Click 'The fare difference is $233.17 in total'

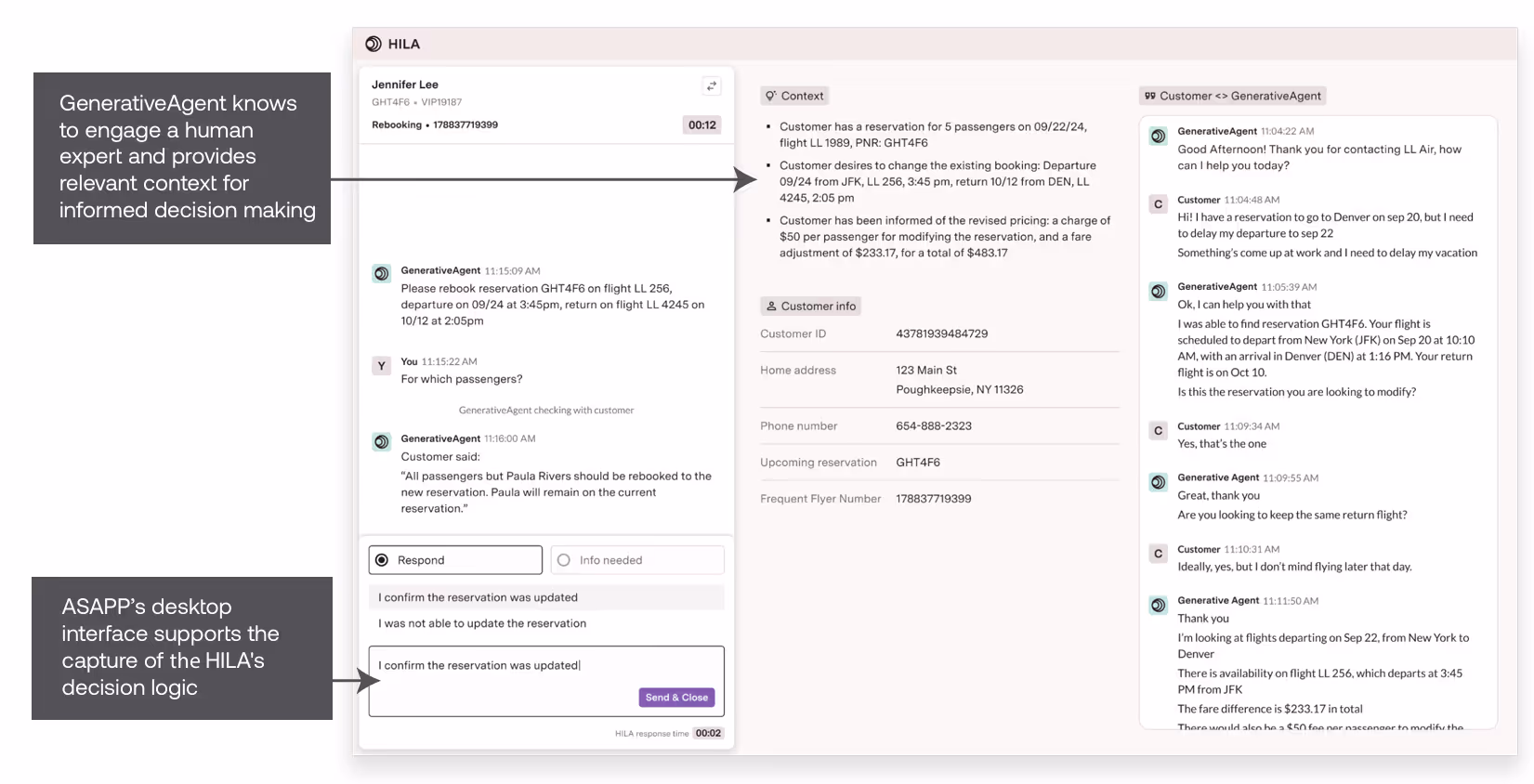(1270, 709)
